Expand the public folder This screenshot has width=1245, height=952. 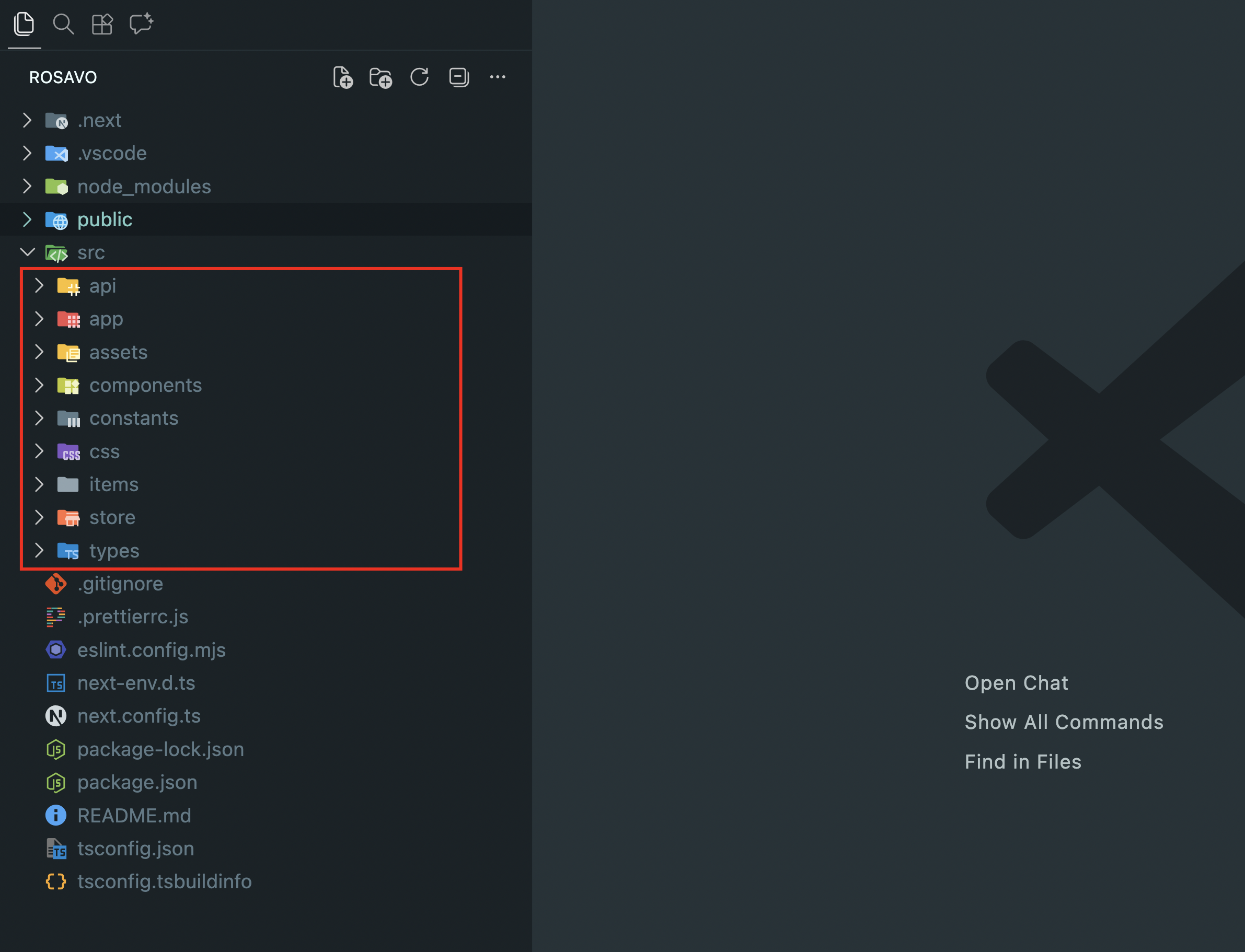[x=27, y=220]
